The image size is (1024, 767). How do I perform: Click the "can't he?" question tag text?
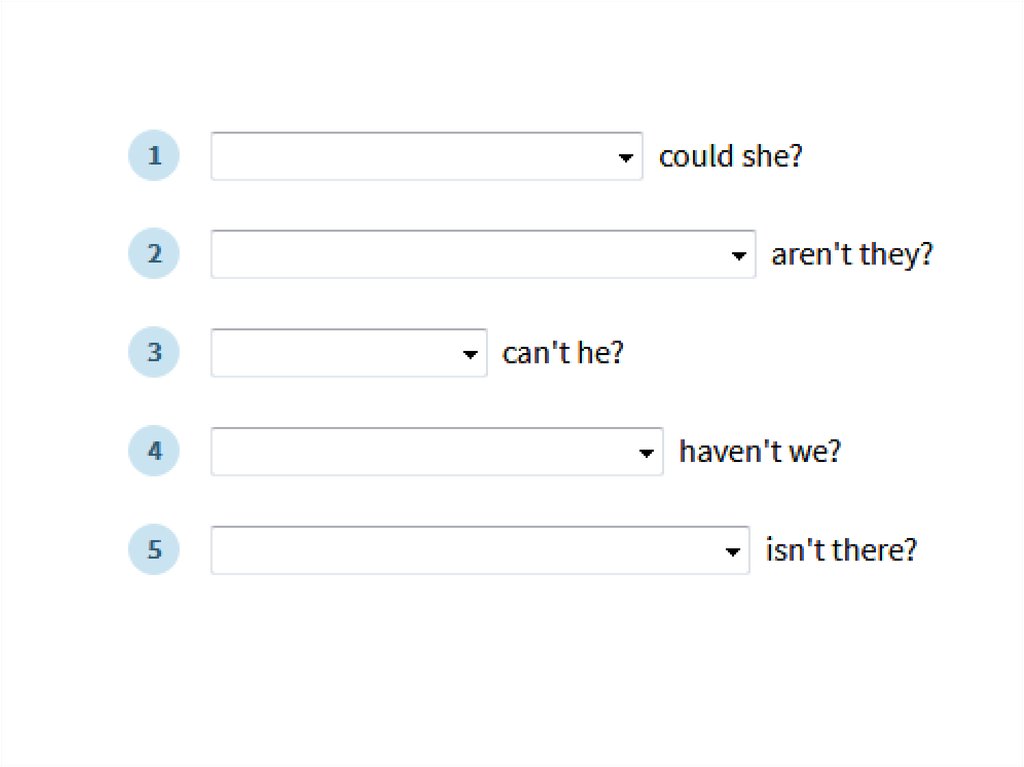click(x=563, y=354)
